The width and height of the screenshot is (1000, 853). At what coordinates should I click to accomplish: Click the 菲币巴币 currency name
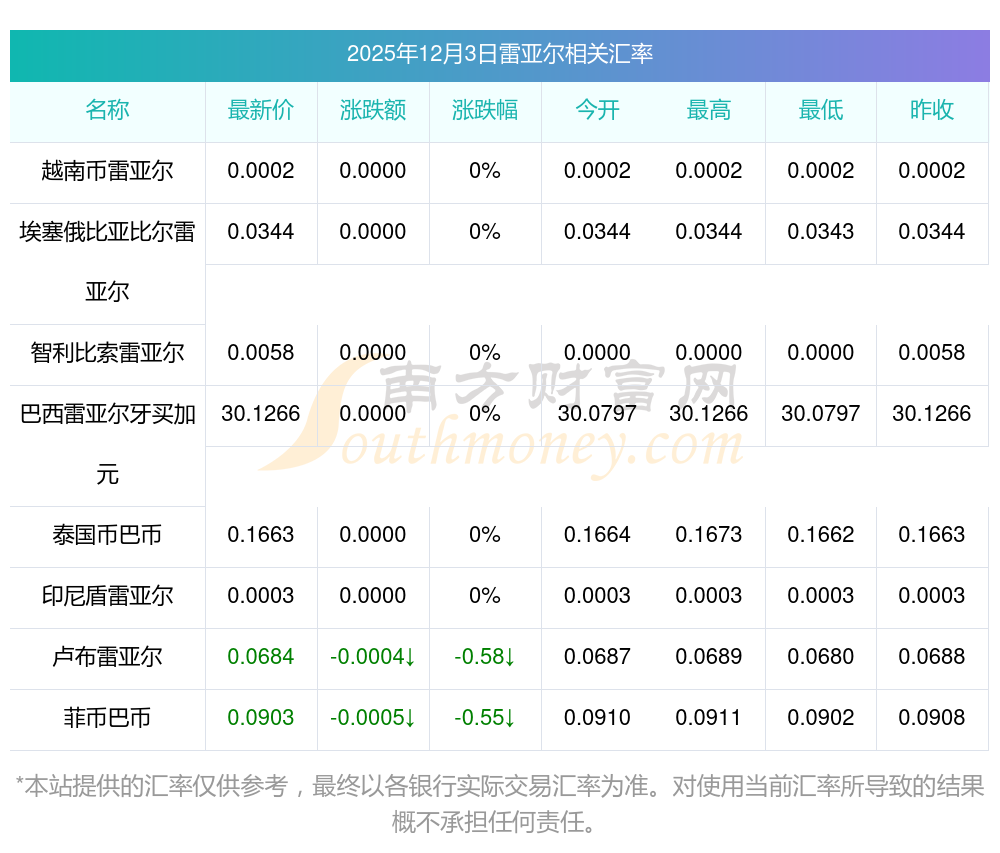107,718
